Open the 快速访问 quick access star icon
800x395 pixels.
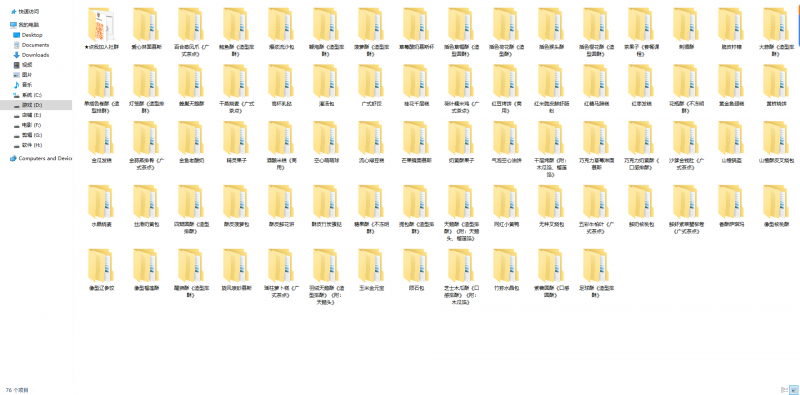[13, 11]
